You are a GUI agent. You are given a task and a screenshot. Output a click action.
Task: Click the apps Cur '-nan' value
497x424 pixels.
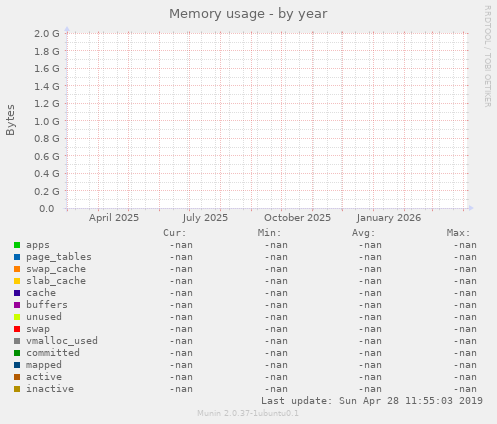coord(181,245)
